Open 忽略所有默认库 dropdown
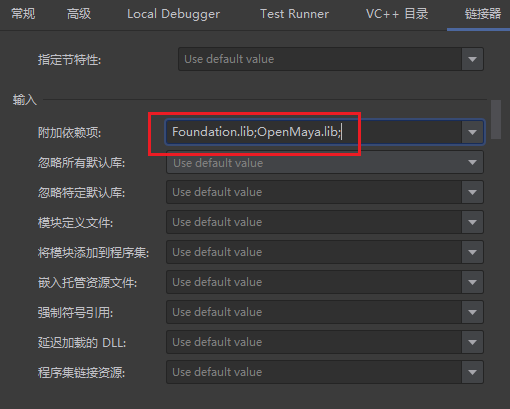 tap(325, 162)
